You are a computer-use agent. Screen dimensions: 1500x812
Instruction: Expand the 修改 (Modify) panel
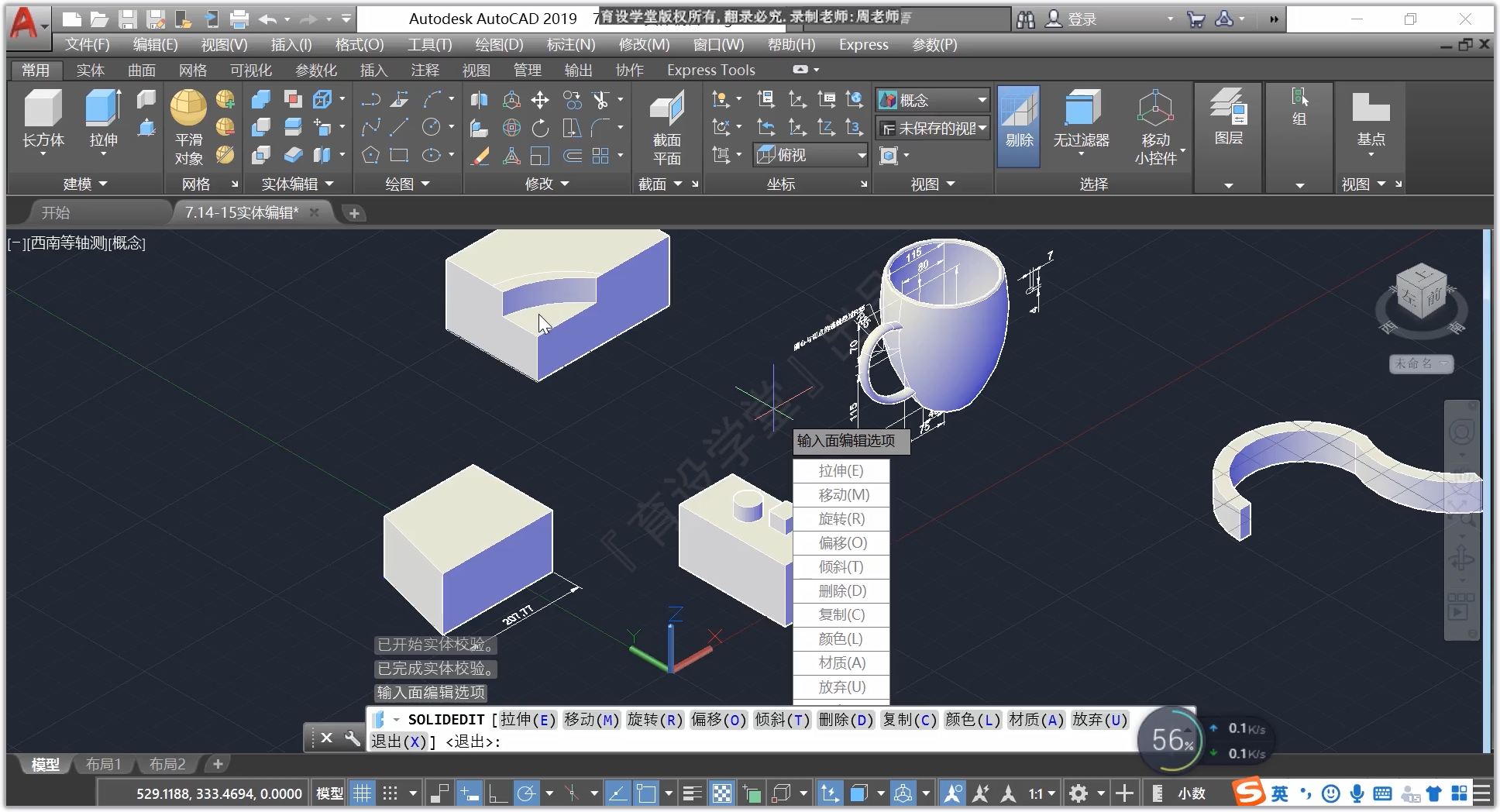(547, 184)
